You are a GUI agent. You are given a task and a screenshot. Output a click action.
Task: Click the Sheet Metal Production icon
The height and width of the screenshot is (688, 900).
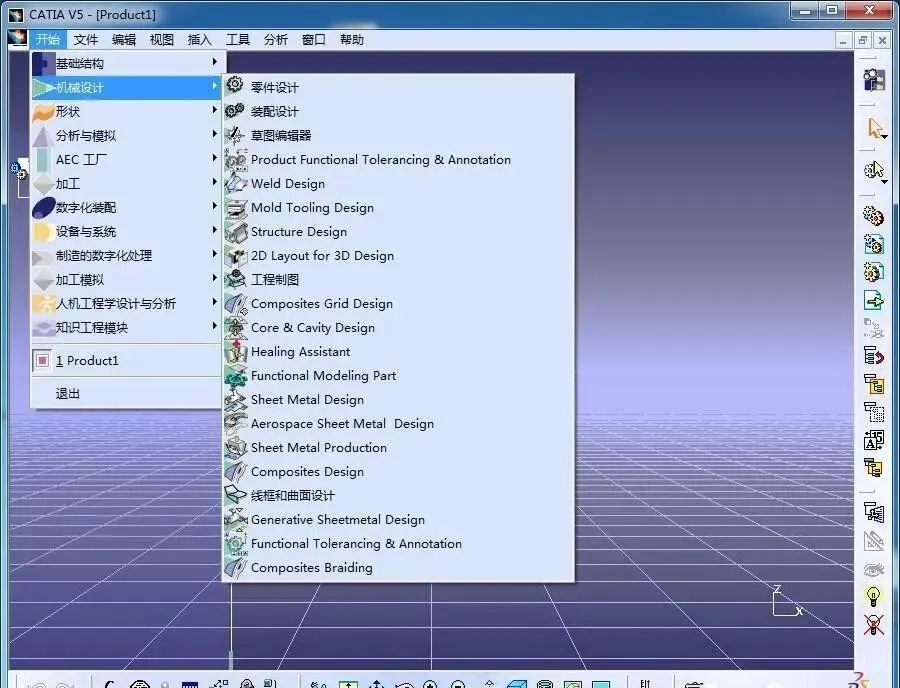click(235, 448)
